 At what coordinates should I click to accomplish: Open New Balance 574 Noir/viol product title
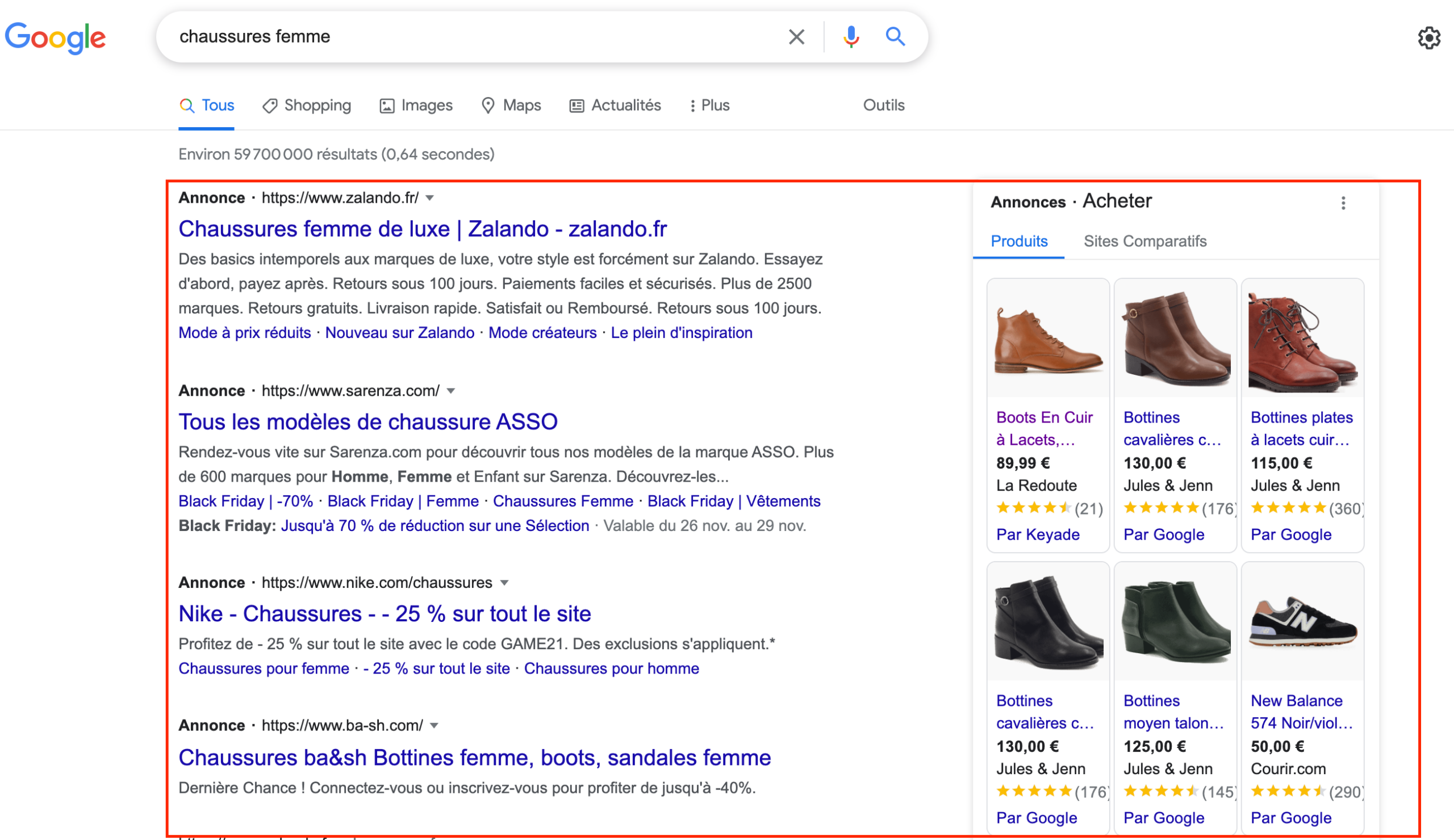(x=1301, y=712)
